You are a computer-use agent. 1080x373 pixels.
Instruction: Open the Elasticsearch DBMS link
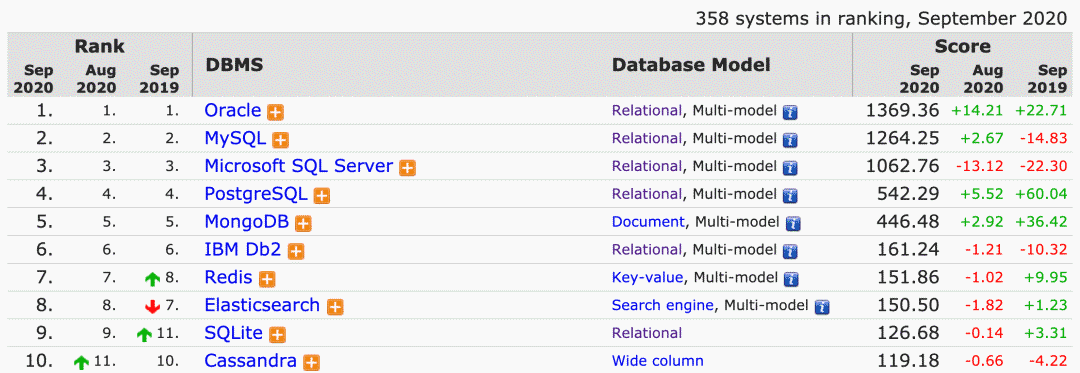tap(262, 306)
